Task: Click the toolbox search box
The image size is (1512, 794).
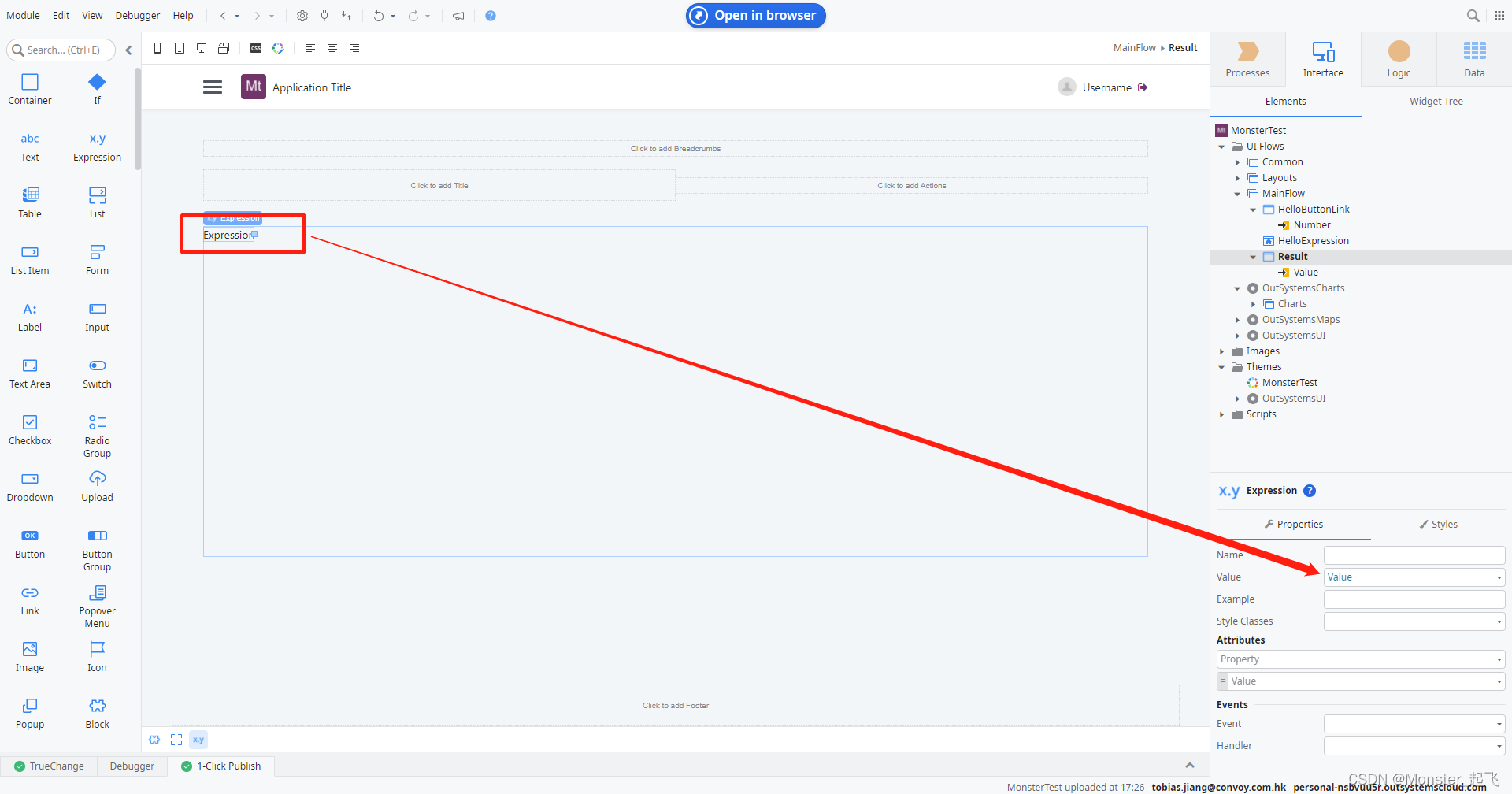Action: [61, 50]
